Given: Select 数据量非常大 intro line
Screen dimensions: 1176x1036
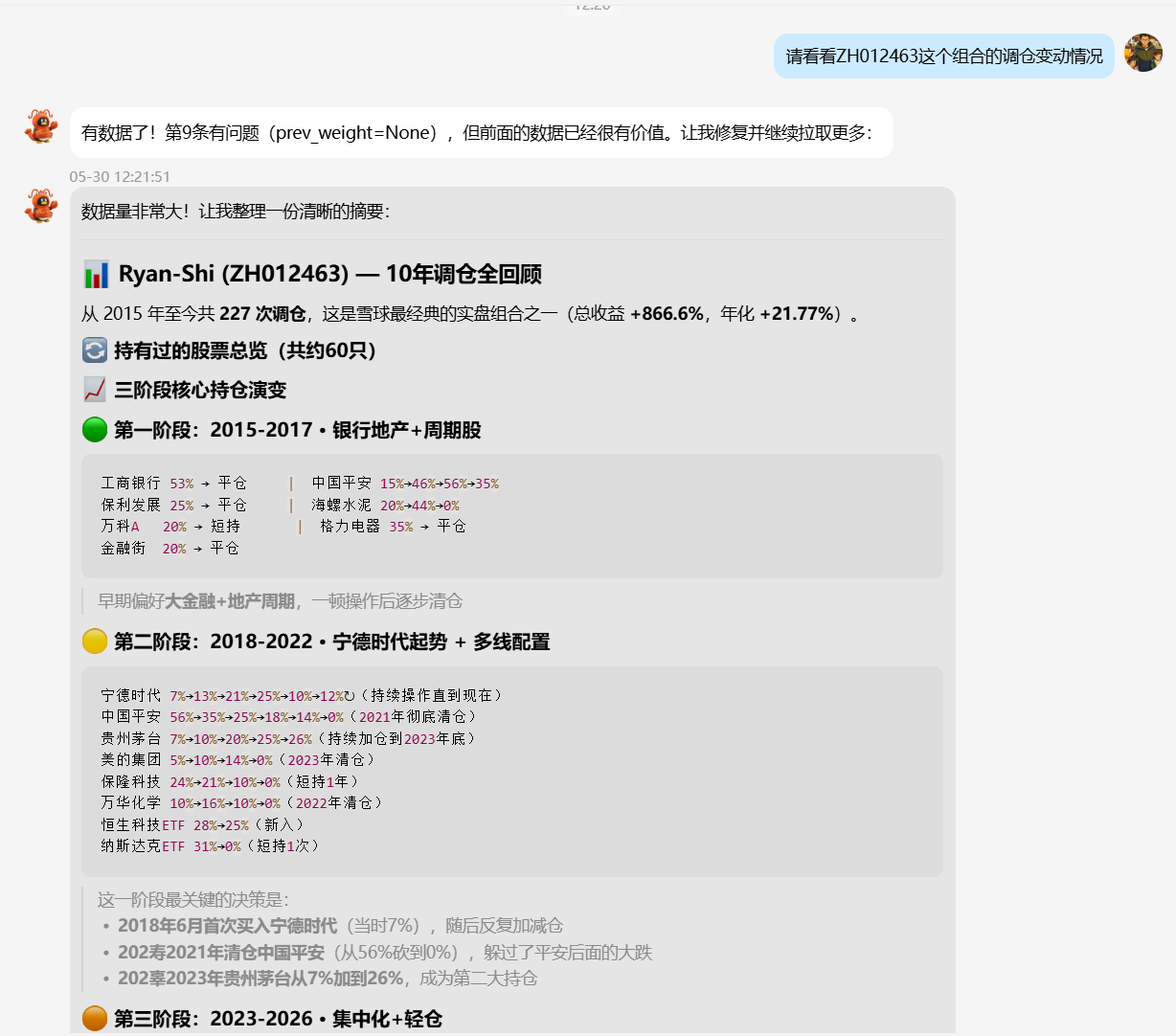Looking at the screenshot, I should click(236, 212).
